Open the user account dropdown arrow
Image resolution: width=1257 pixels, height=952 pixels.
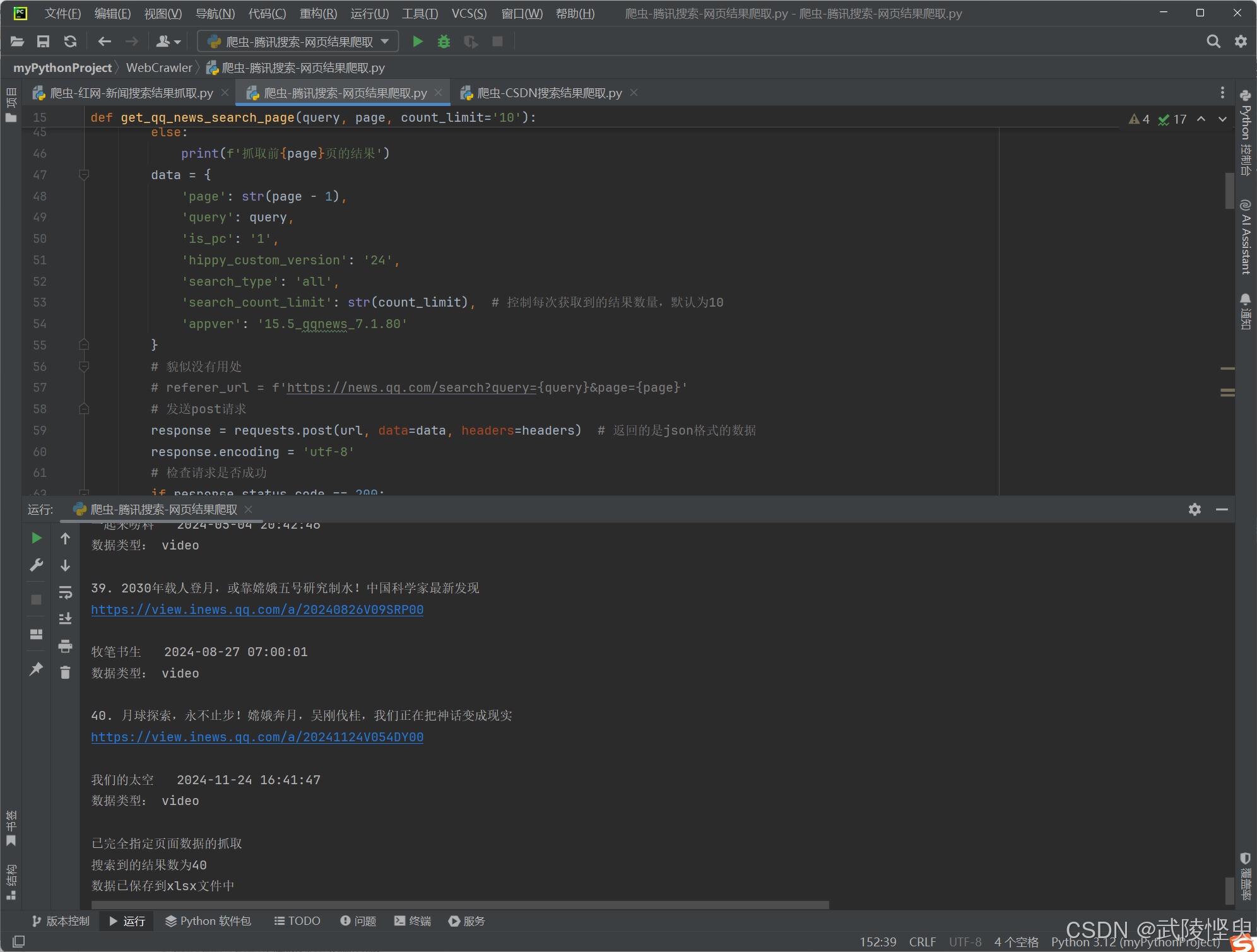177,42
